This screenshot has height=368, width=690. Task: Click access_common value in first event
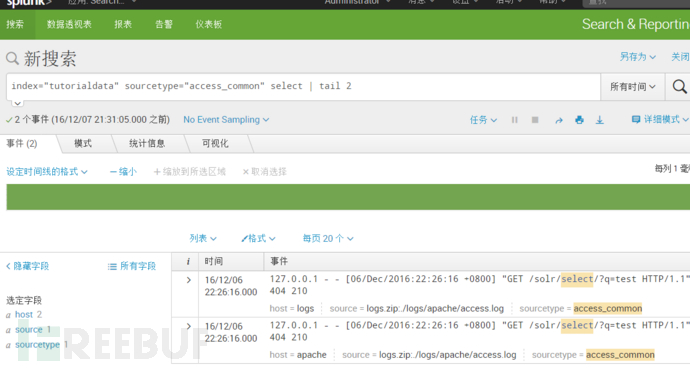point(608,308)
